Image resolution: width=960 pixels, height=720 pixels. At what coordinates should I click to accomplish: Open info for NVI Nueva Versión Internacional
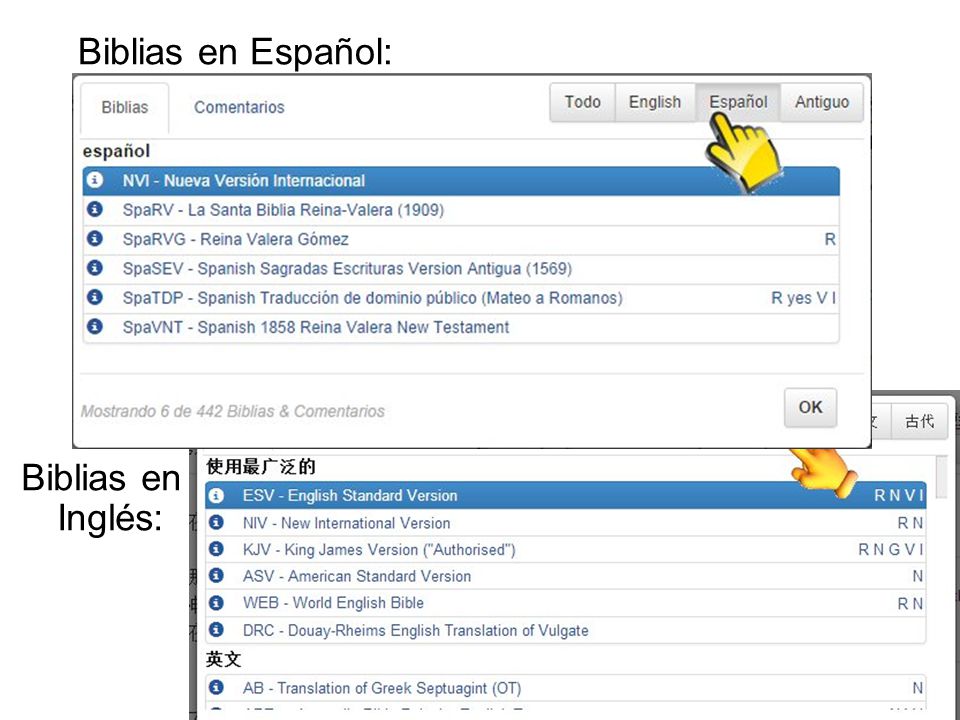click(95, 180)
